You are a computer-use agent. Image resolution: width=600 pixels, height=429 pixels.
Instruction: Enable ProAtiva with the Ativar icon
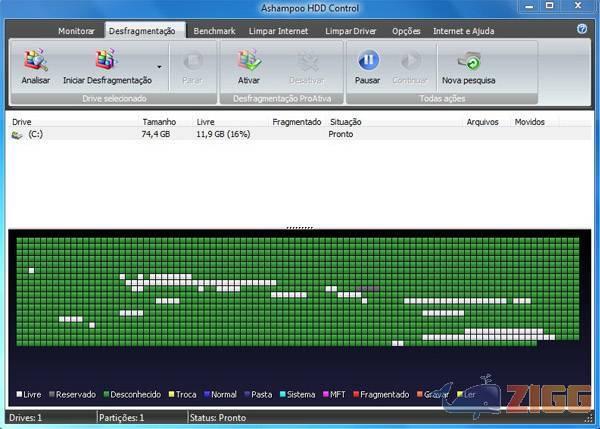click(249, 62)
